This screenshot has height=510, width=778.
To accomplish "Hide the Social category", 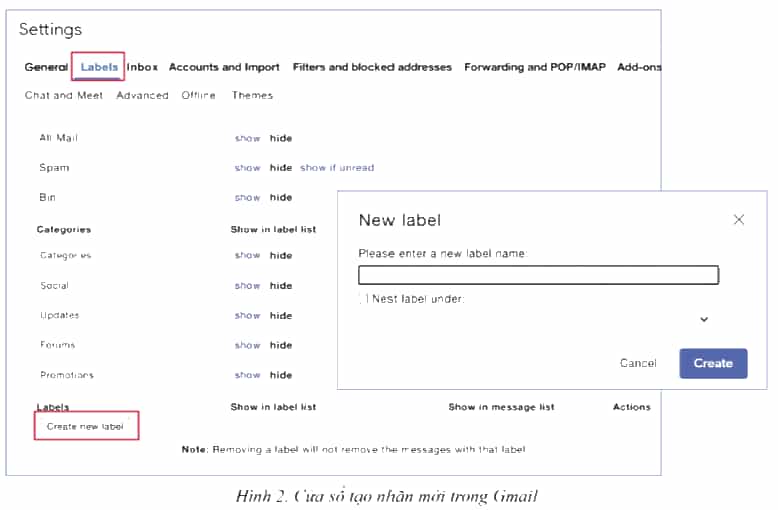I will [281, 286].
